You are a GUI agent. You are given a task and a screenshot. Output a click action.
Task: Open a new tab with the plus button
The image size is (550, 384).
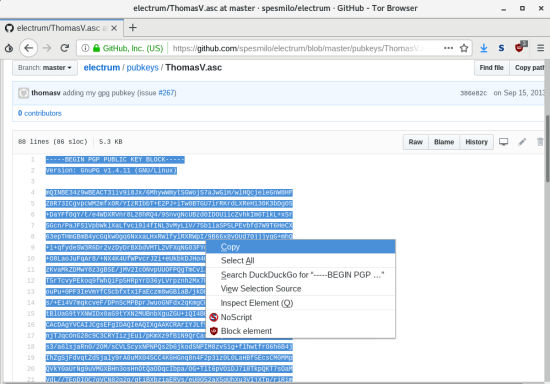coord(133,28)
